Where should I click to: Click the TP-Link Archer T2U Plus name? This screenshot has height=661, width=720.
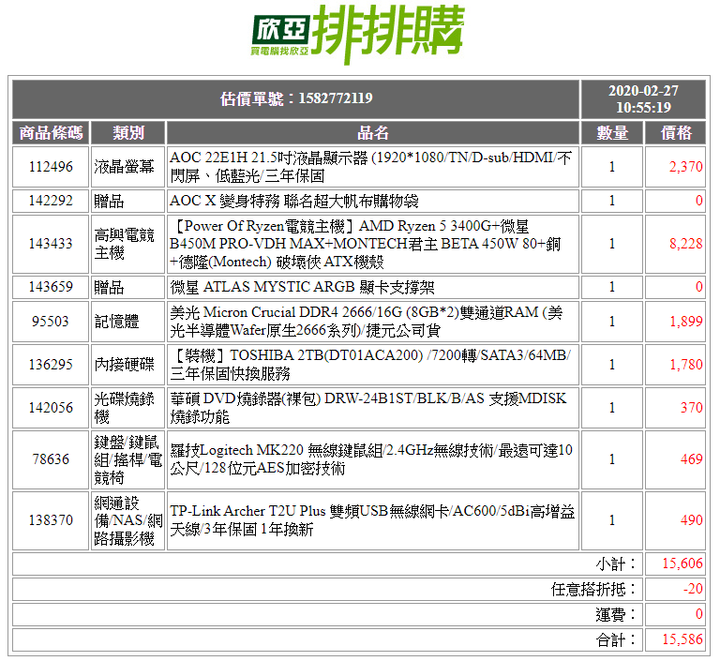point(372,520)
